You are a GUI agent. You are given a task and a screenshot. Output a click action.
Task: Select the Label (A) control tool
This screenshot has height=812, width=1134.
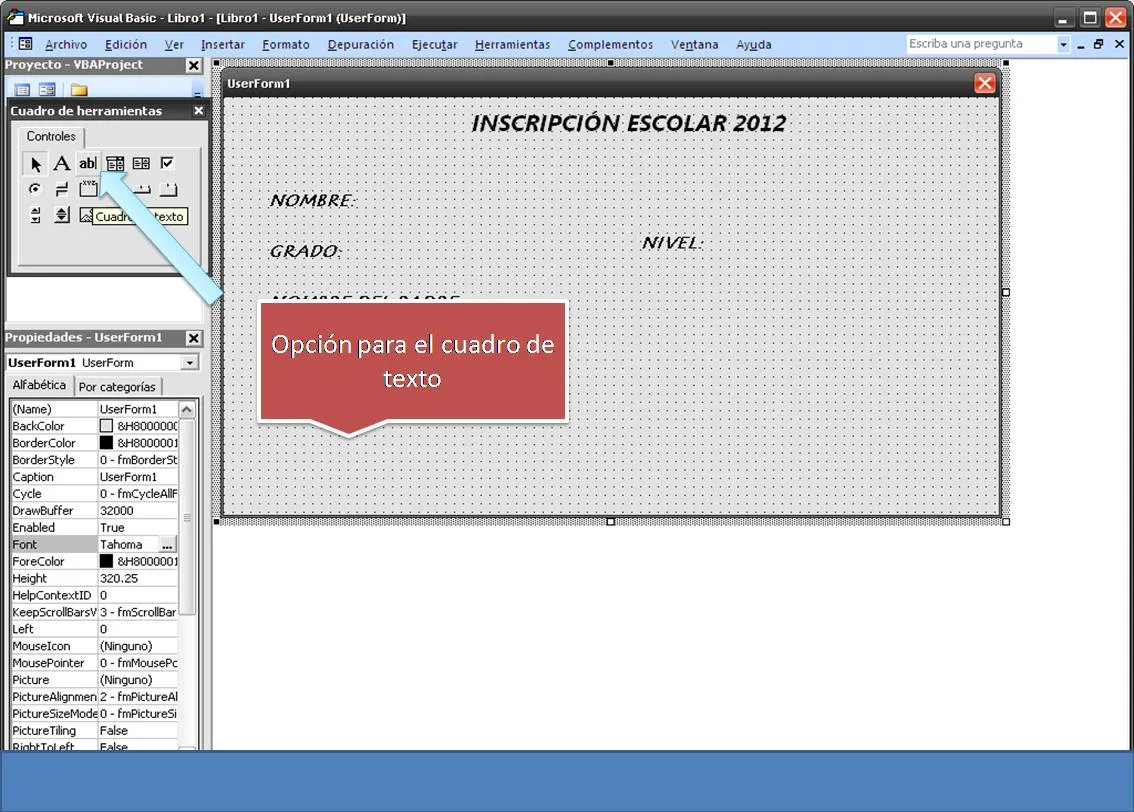coord(62,163)
